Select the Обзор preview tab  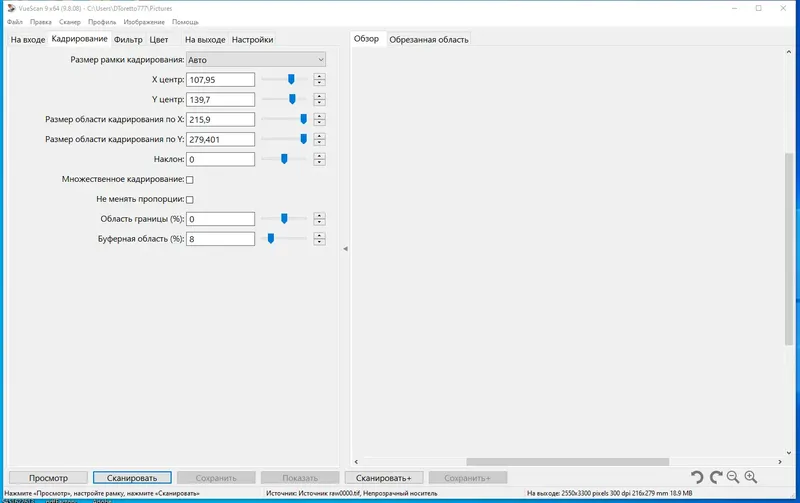click(366, 39)
